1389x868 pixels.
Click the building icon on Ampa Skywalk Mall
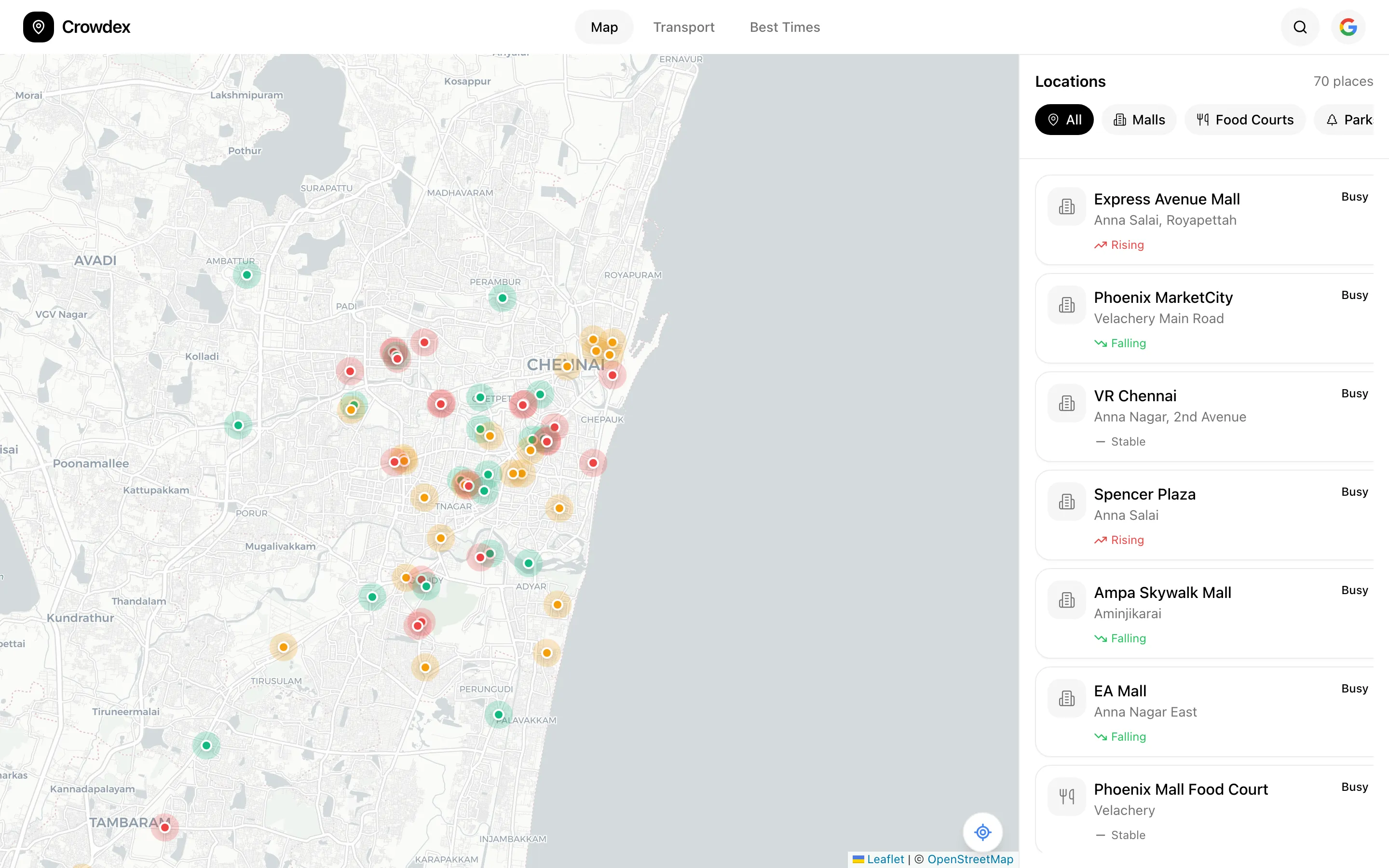[x=1067, y=600]
